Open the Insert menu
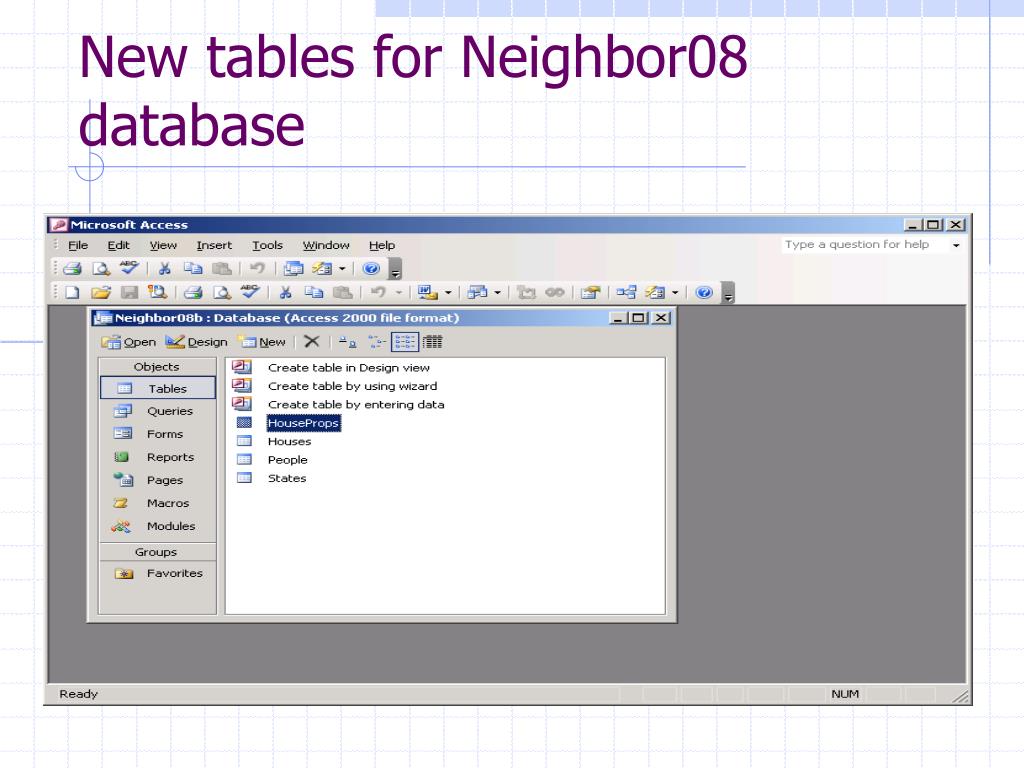The width and height of the screenshot is (1024, 768). tap(214, 246)
